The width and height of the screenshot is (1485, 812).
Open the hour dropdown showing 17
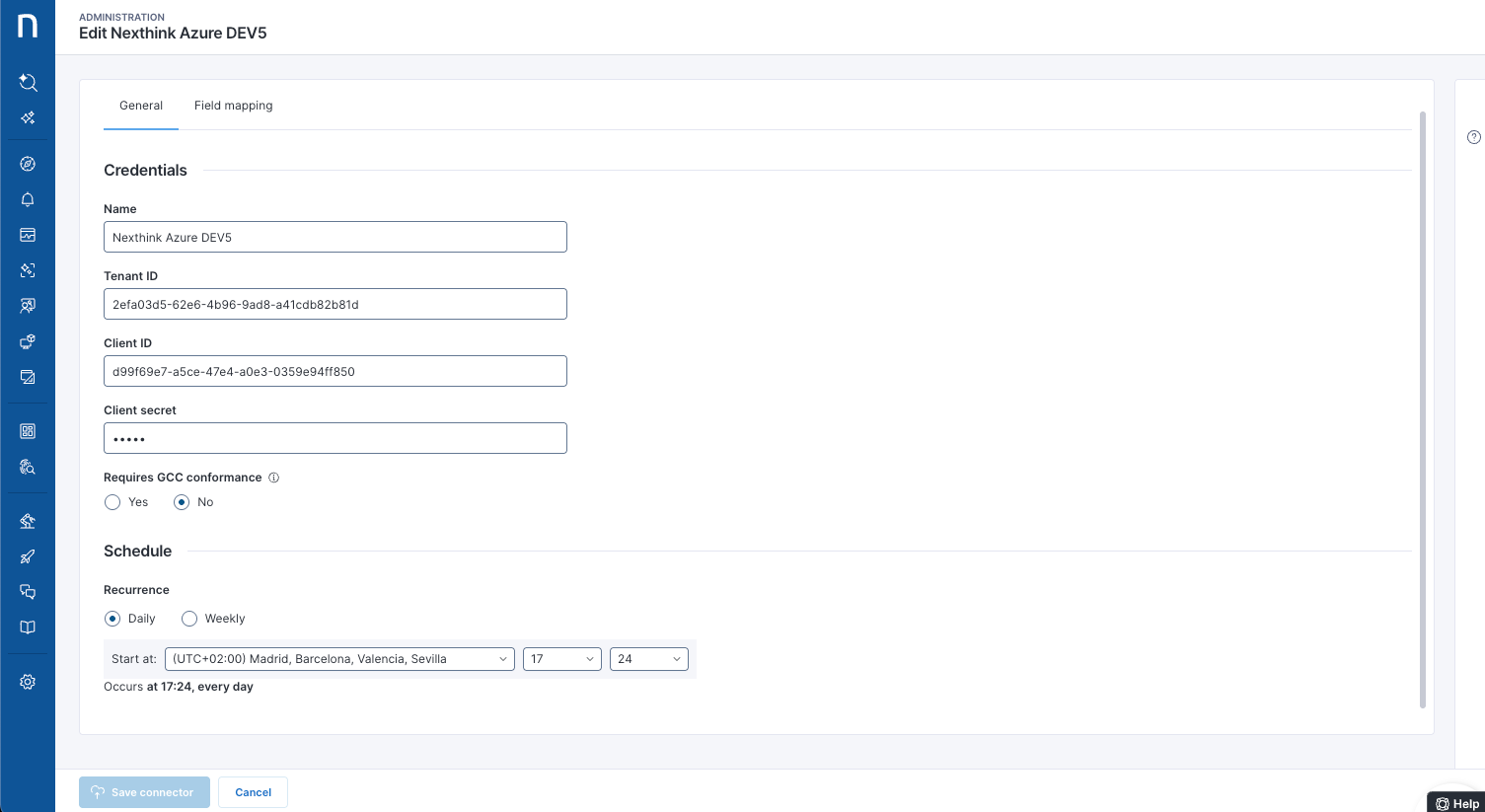pyautogui.click(x=561, y=659)
